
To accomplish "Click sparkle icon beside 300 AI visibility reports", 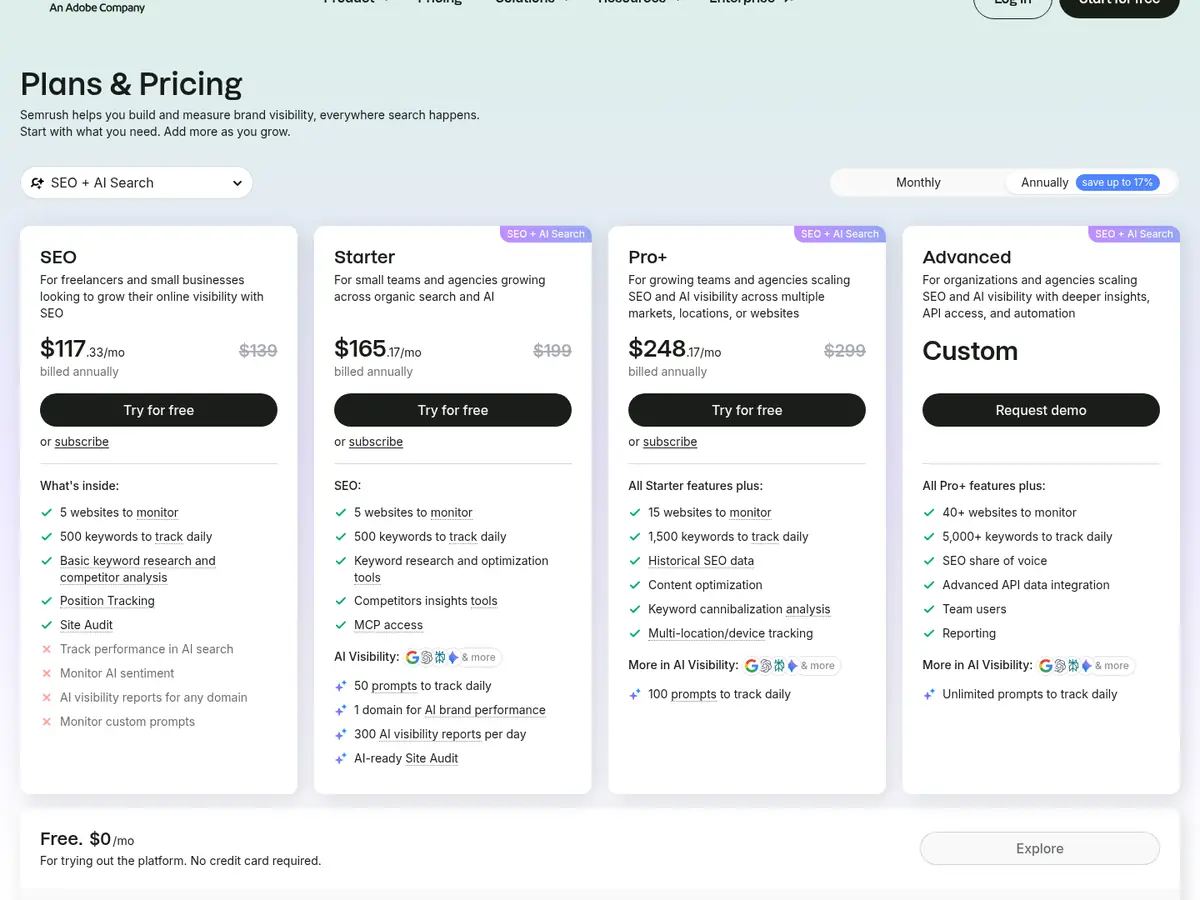I will coord(341,734).
